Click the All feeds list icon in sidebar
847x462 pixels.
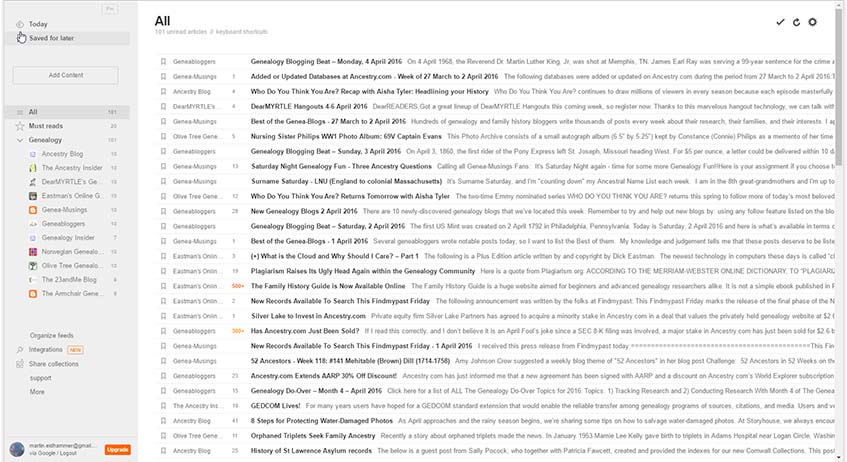pyautogui.click(x=20, y=112)
